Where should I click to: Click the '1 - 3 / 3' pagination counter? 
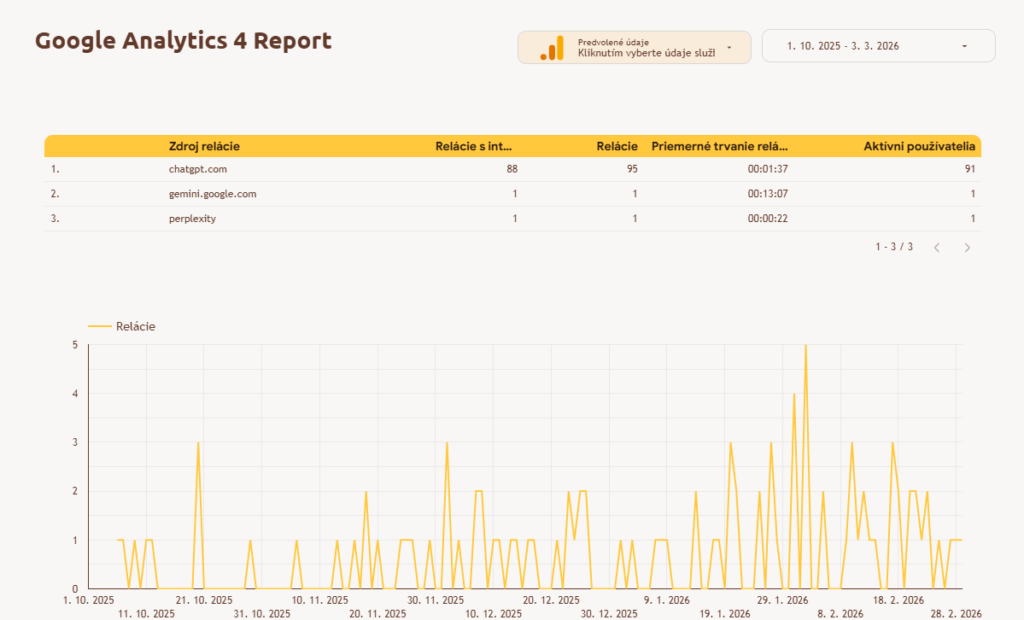point(894,247)
